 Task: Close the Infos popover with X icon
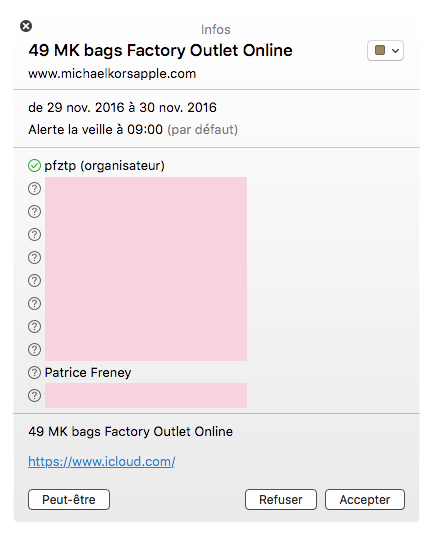pos(26,26)
